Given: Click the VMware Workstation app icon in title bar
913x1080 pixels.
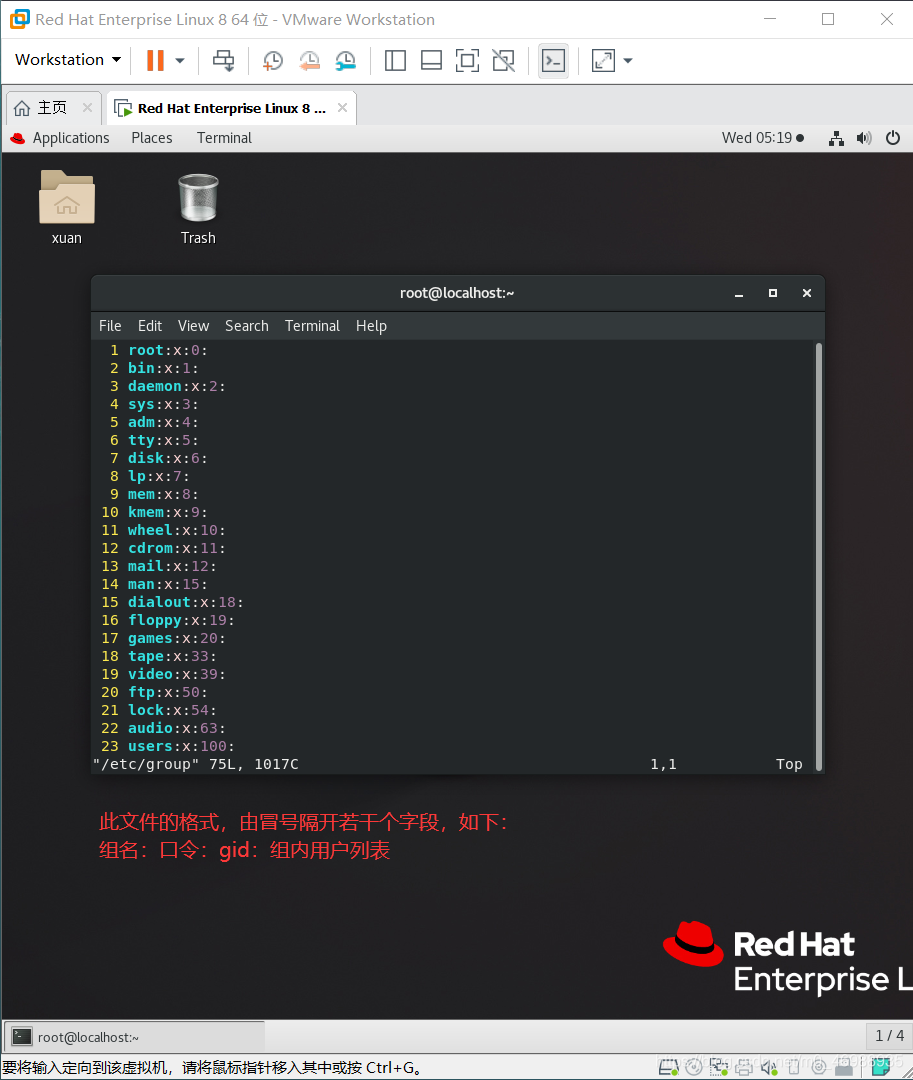Looking at the screenshot, I should pos(19,19).
